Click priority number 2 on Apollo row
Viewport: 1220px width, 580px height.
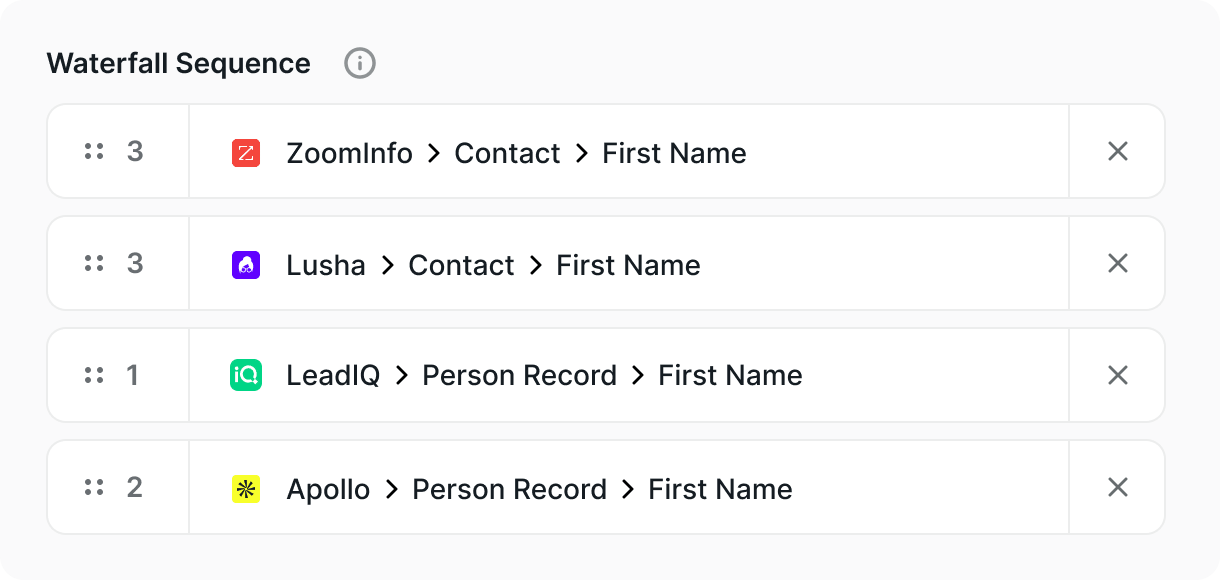pos(134,488)
